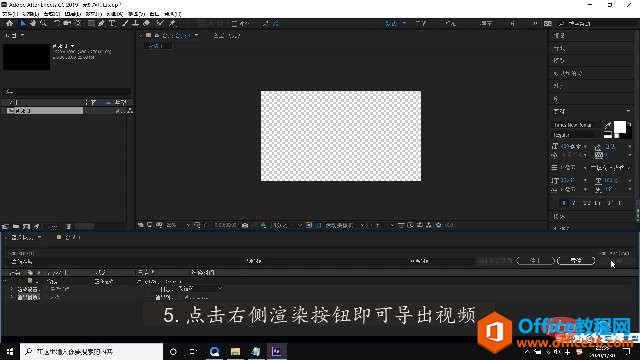The height and width of the screenshot is (360, 640).
Task: Click the new composition icon in Project panel
Action: (x=26, y=226)
